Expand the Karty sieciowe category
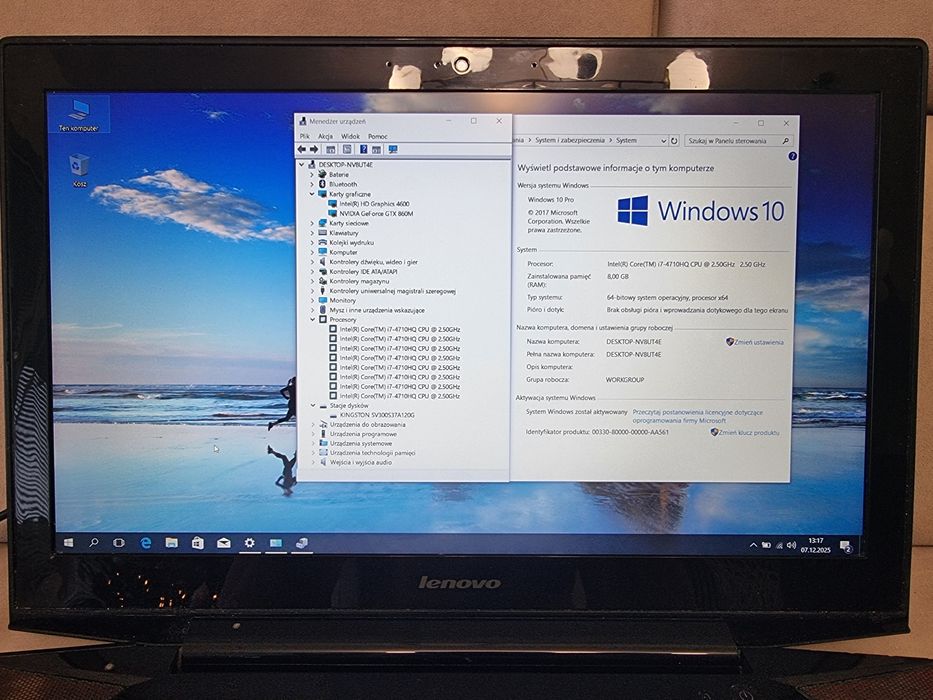The width and height of the screenshot is (933, 700). 312,223
